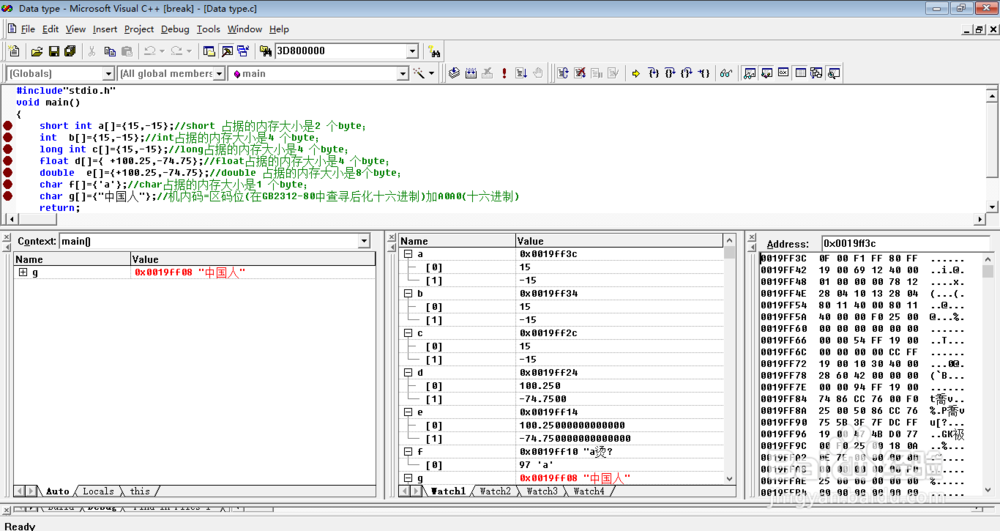Execute program with red exclamation icon
1000x531 pixels.
coord(504,73)
